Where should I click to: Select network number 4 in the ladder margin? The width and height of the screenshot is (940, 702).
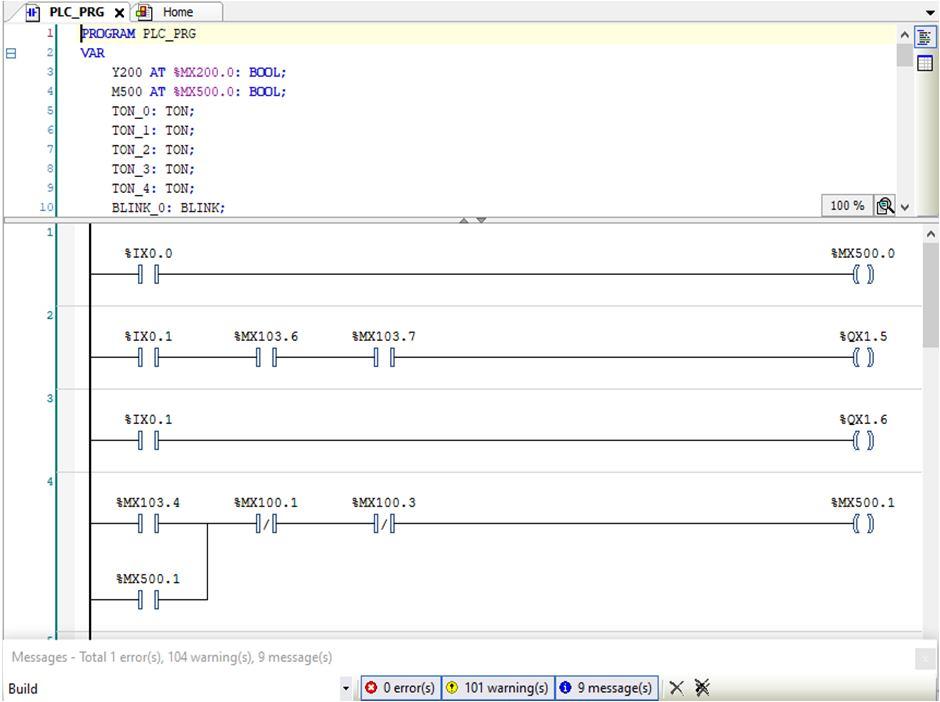49,481
